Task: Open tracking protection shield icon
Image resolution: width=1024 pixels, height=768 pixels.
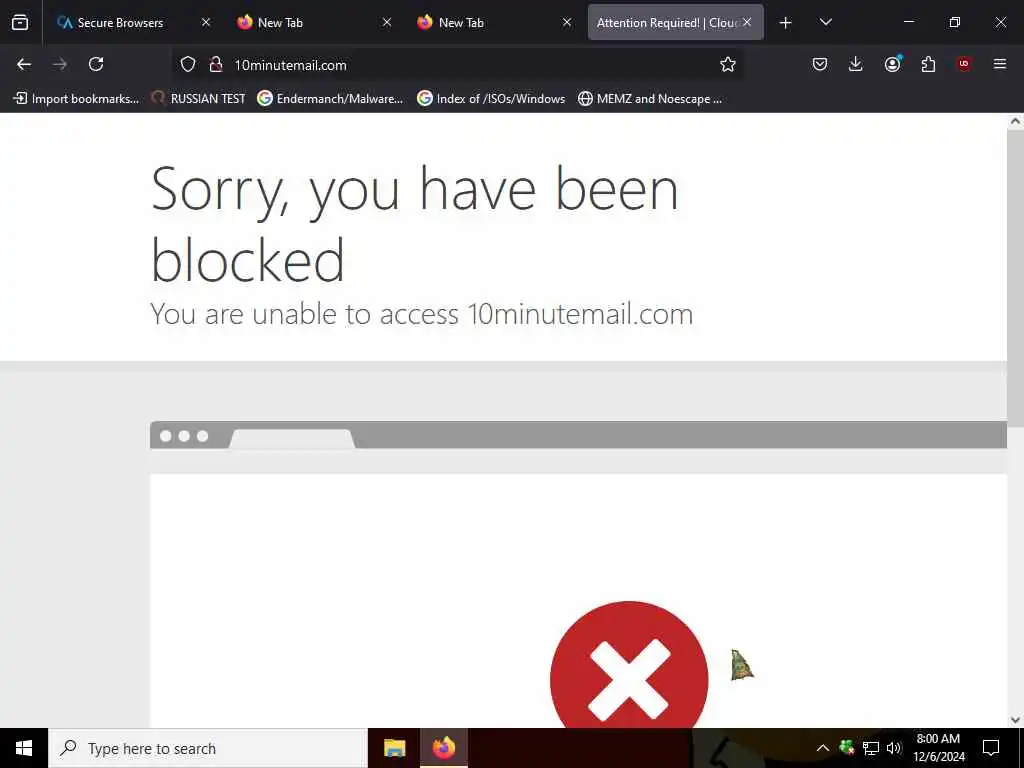Action: (188, 64)
